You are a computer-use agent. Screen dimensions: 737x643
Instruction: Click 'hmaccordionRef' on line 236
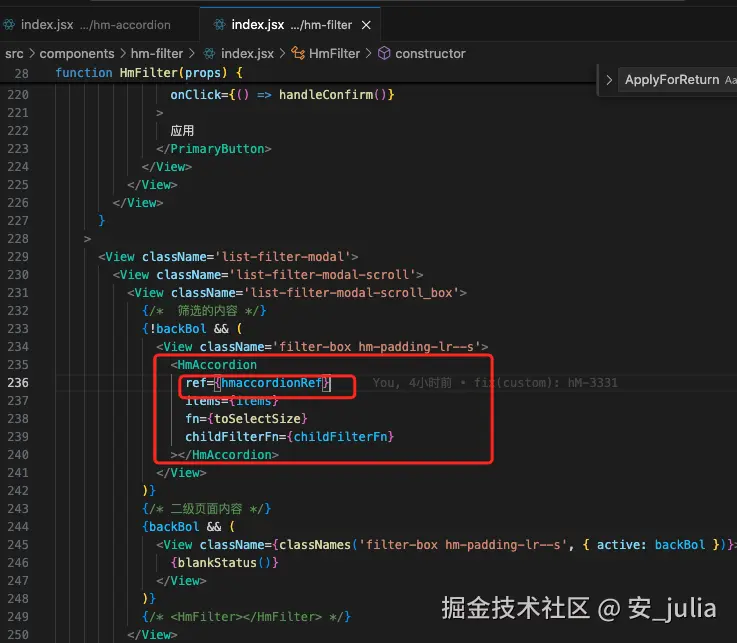(x=272, y=383)
